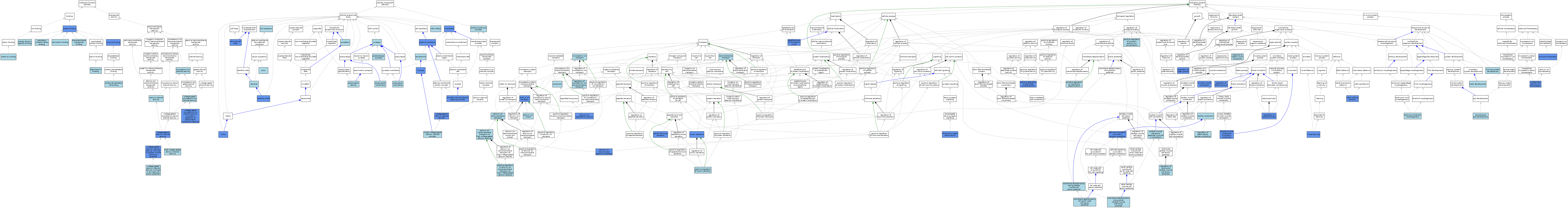
Task: Select the 'heart contraction' node
Action: pyautogui.click(x=1239, y=84)
